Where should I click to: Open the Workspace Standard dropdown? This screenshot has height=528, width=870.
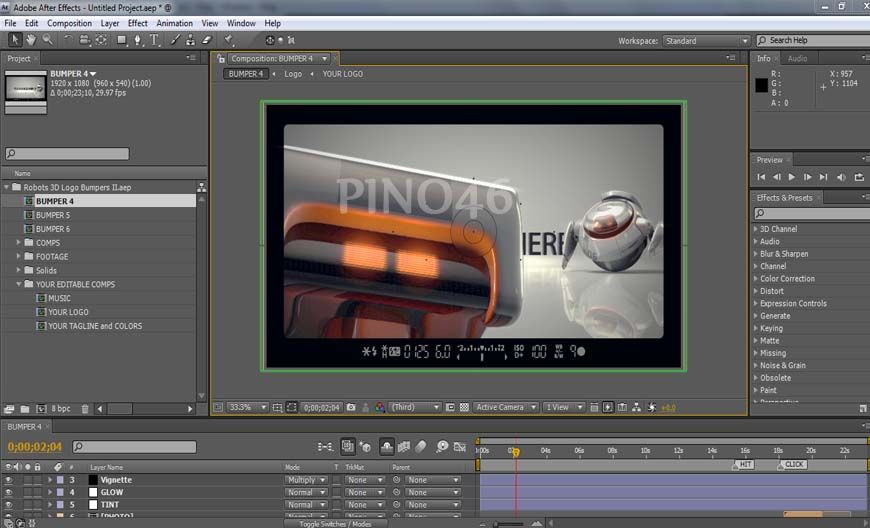click(x=706, y=40)
